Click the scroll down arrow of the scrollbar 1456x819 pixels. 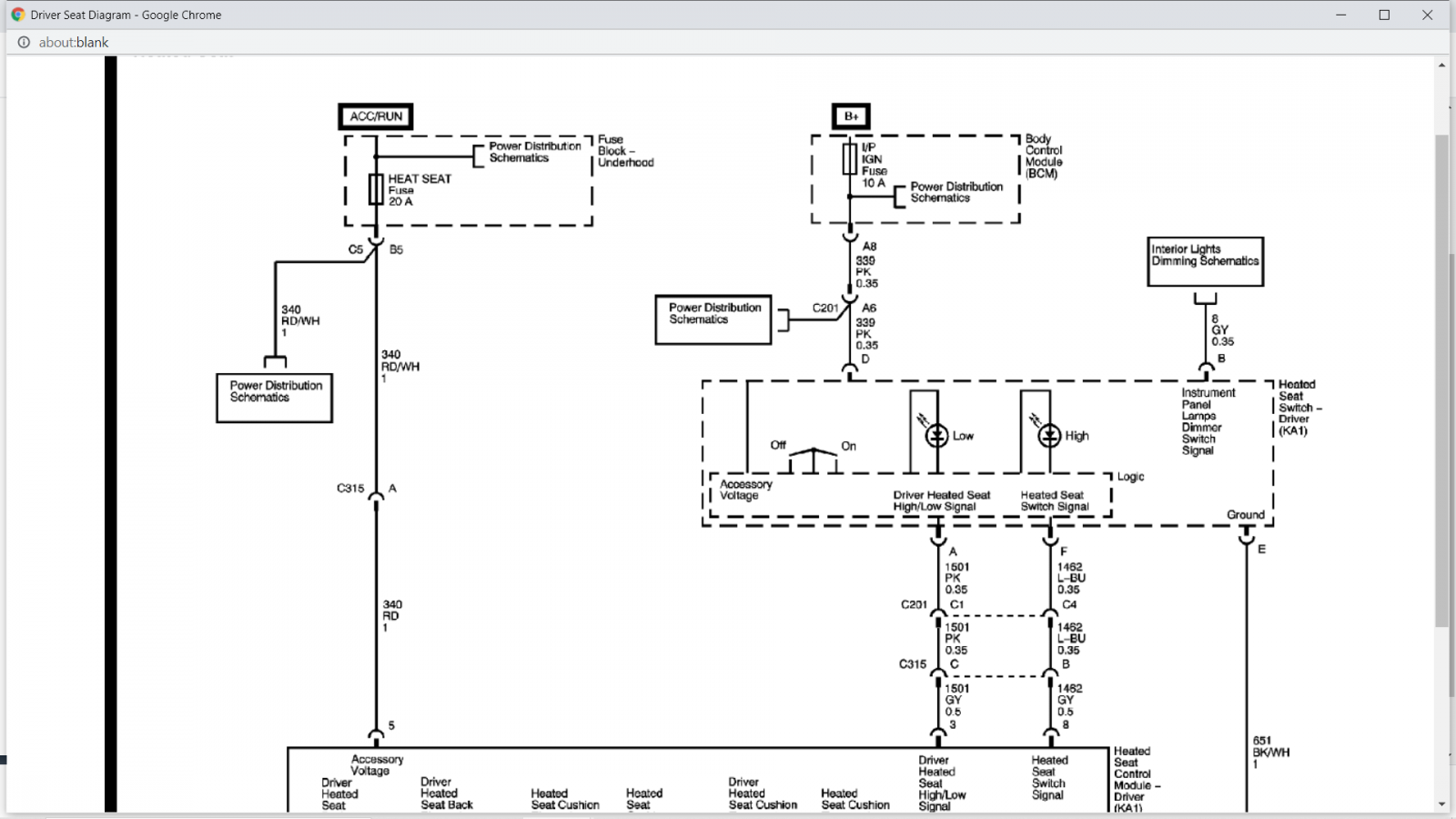(1441, 804)
